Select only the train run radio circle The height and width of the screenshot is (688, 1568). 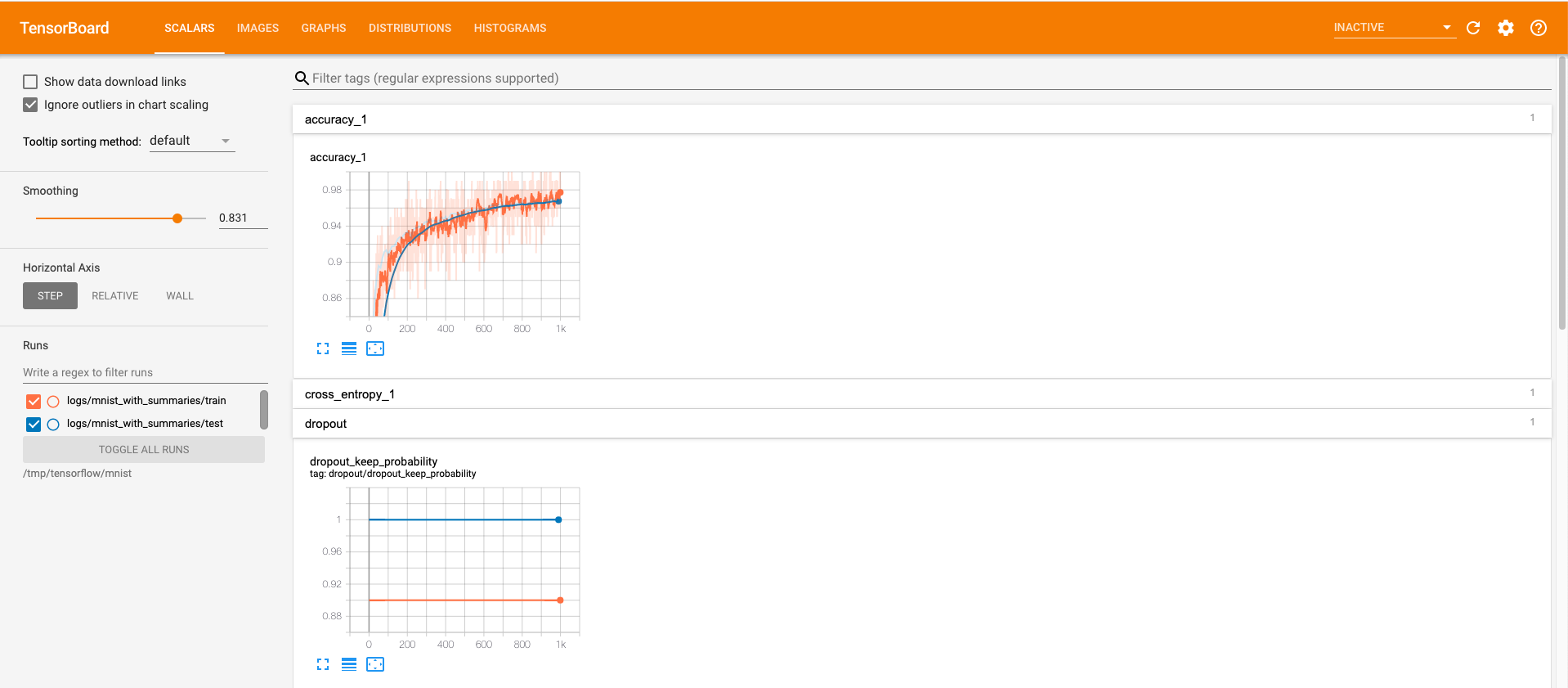click(53, 401)
